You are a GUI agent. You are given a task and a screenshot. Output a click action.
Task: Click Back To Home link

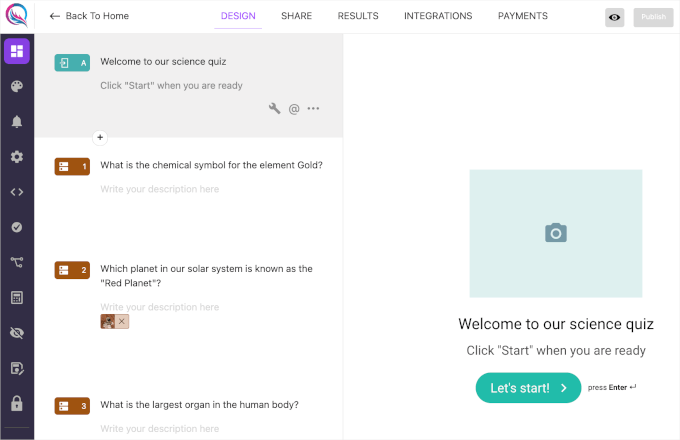click(89, 16)
